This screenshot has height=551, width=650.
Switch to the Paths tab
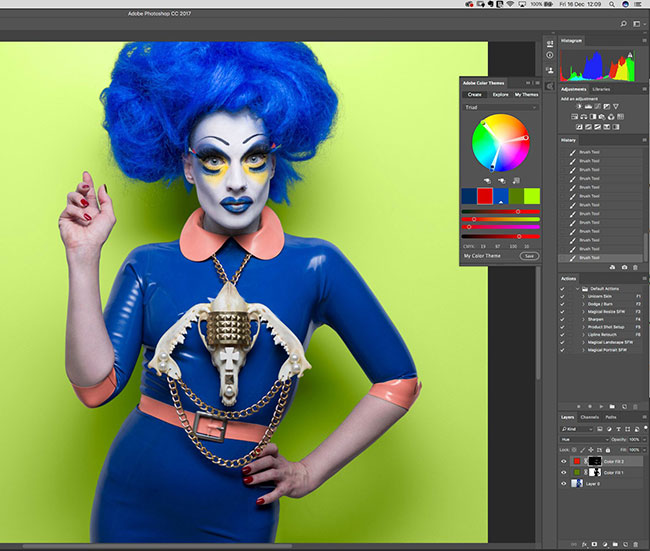[x=611, y=417]
